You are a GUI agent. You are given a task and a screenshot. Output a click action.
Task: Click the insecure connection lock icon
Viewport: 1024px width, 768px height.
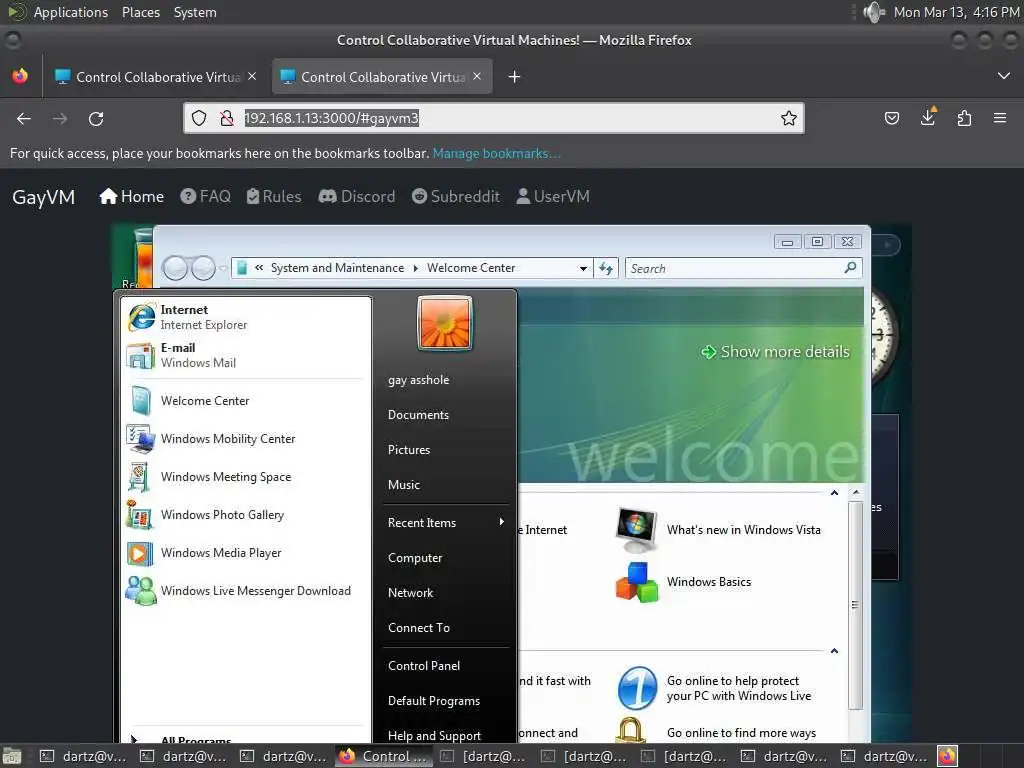pos(227,118)
